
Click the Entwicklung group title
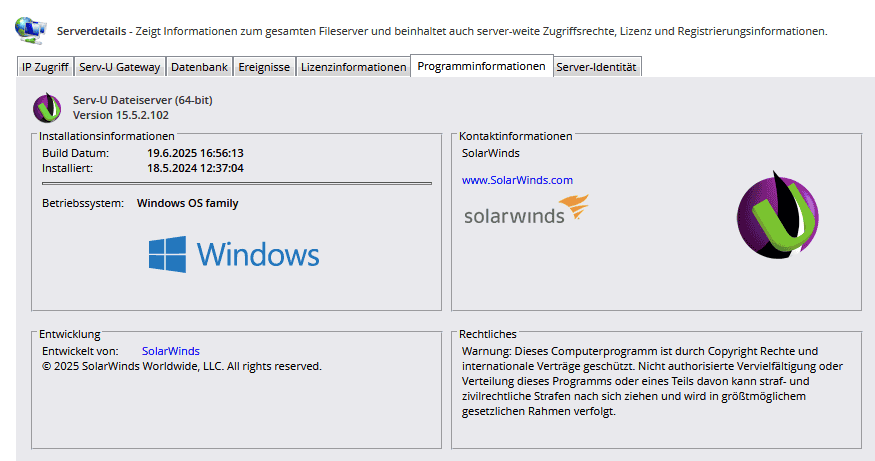(x=70, y=334)
